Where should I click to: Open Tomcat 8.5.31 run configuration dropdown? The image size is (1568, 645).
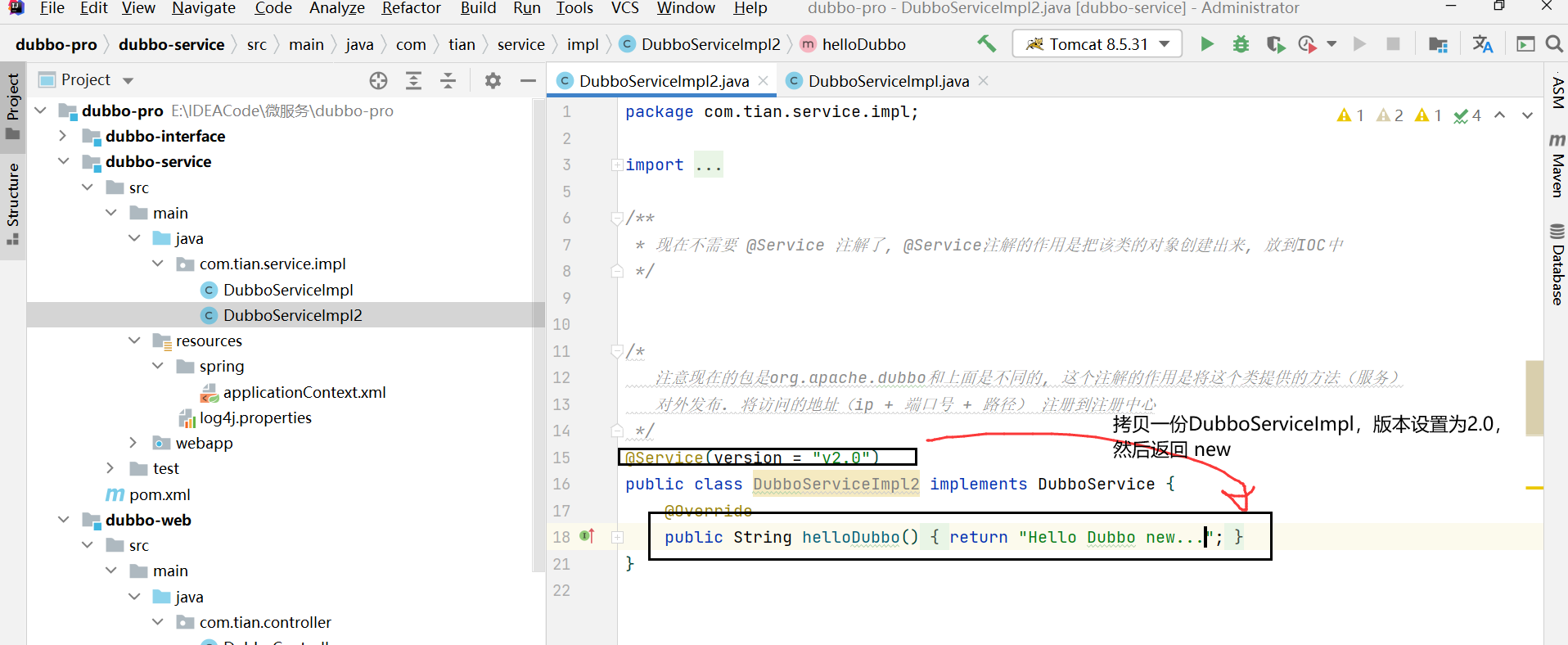click(x=1097, y=43)
